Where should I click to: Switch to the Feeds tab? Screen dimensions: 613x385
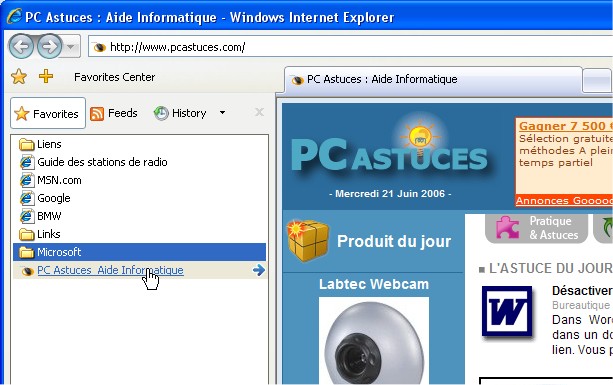click(x=114, y=113)
